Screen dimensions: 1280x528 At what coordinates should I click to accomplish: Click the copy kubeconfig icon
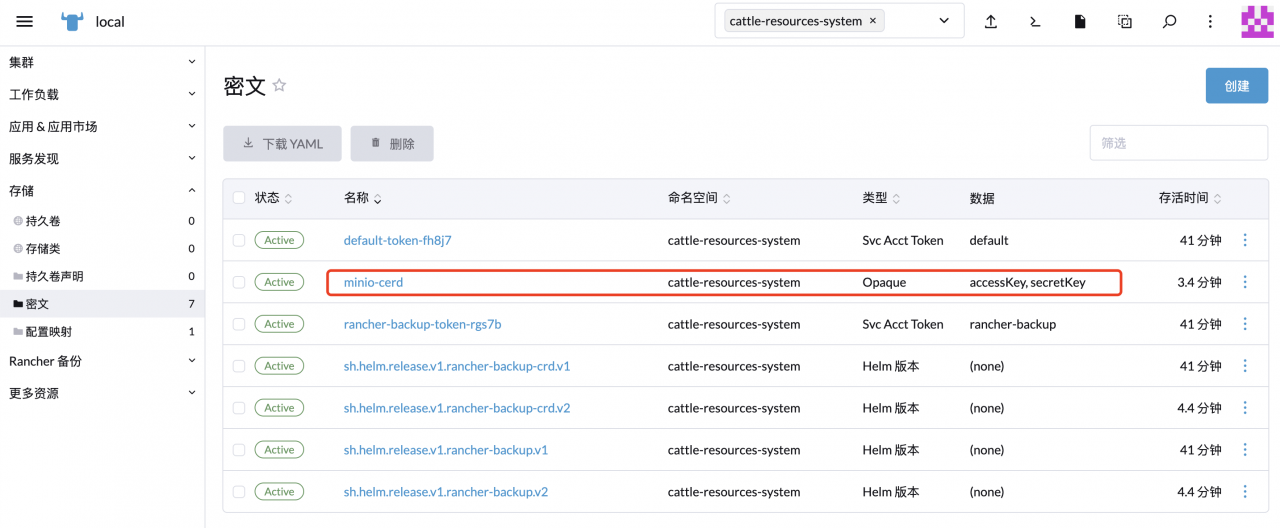[x=1125, y=21]
